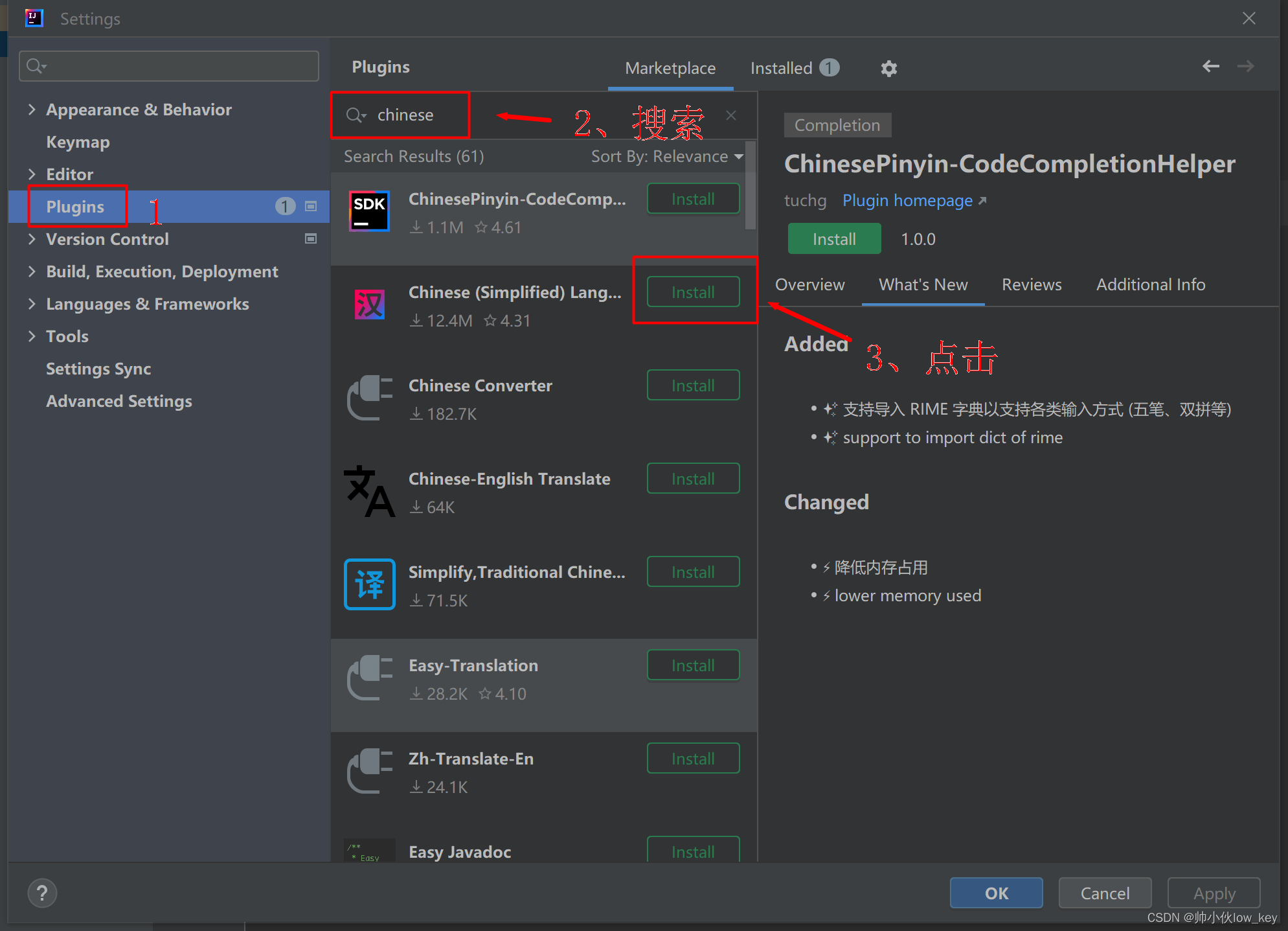Switch to the Marketplace tab
The width and height of the screenshot is (1288, 931).
(670, 68)
